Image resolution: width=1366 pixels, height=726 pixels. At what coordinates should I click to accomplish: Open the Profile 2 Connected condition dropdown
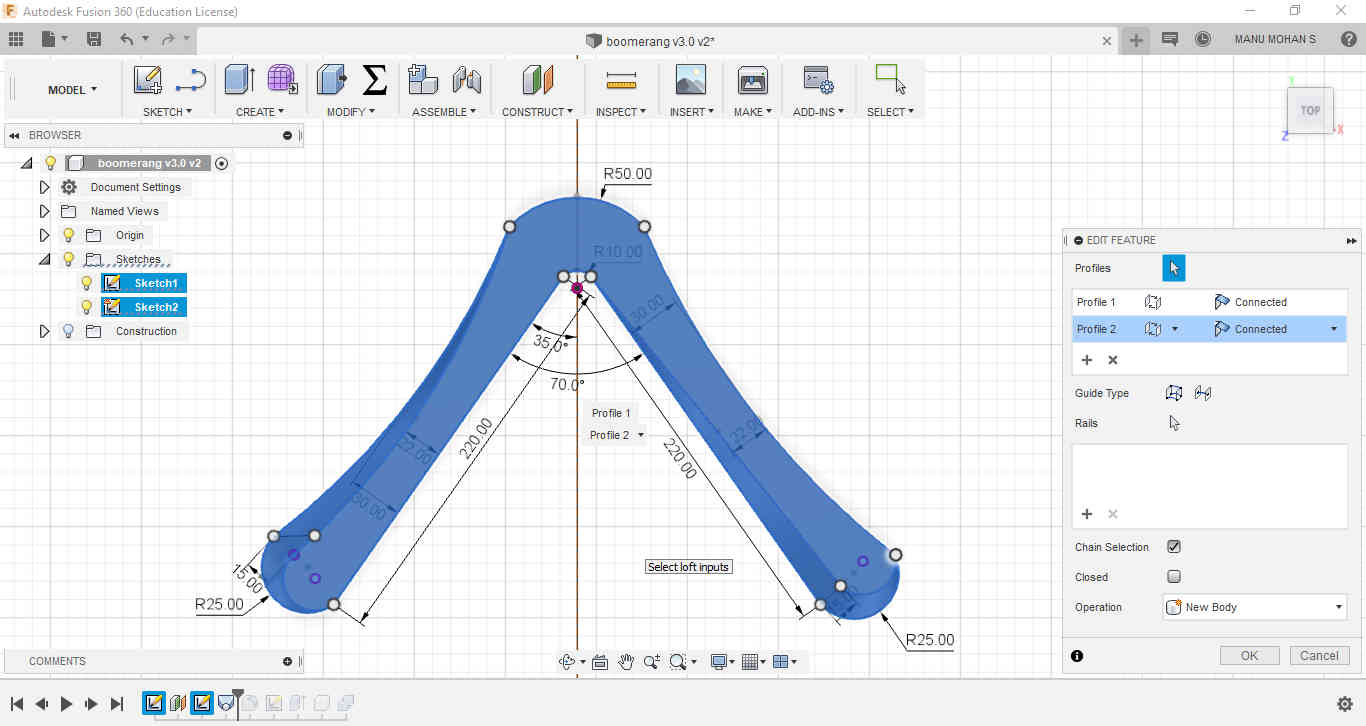[1334, 329]
